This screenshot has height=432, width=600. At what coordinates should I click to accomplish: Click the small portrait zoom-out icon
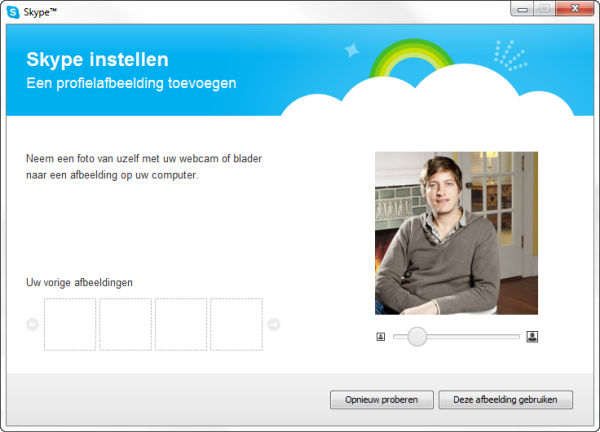pos(380,336)
